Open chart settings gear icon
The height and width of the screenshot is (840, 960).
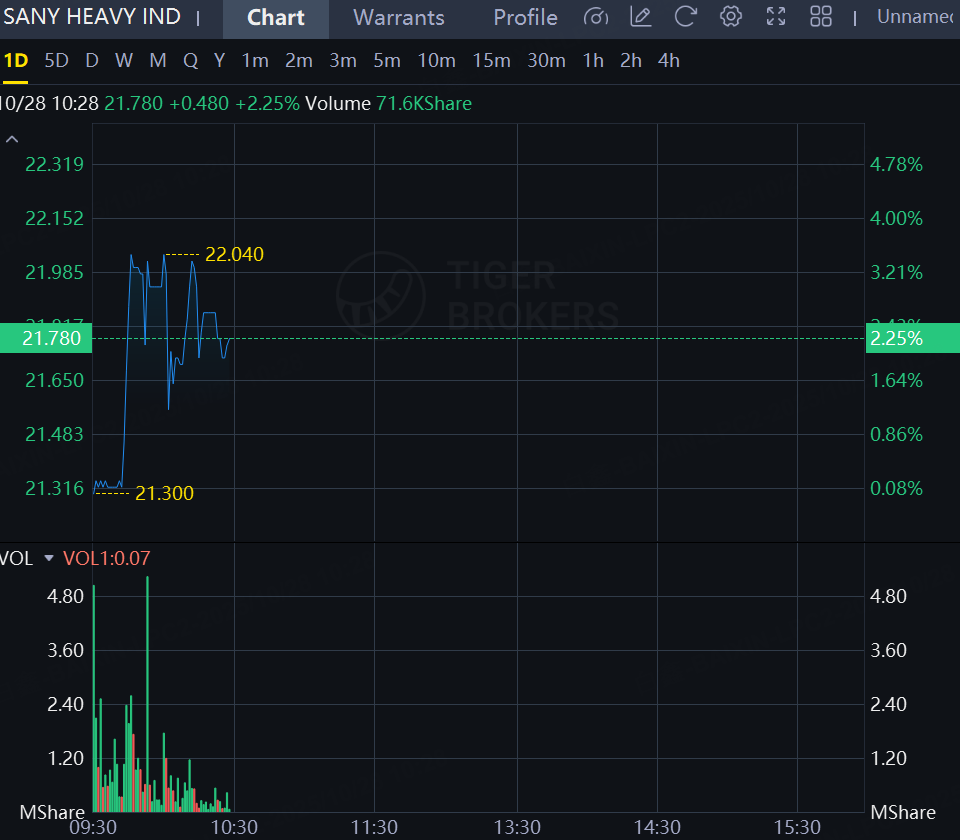[x=730, y=17]
